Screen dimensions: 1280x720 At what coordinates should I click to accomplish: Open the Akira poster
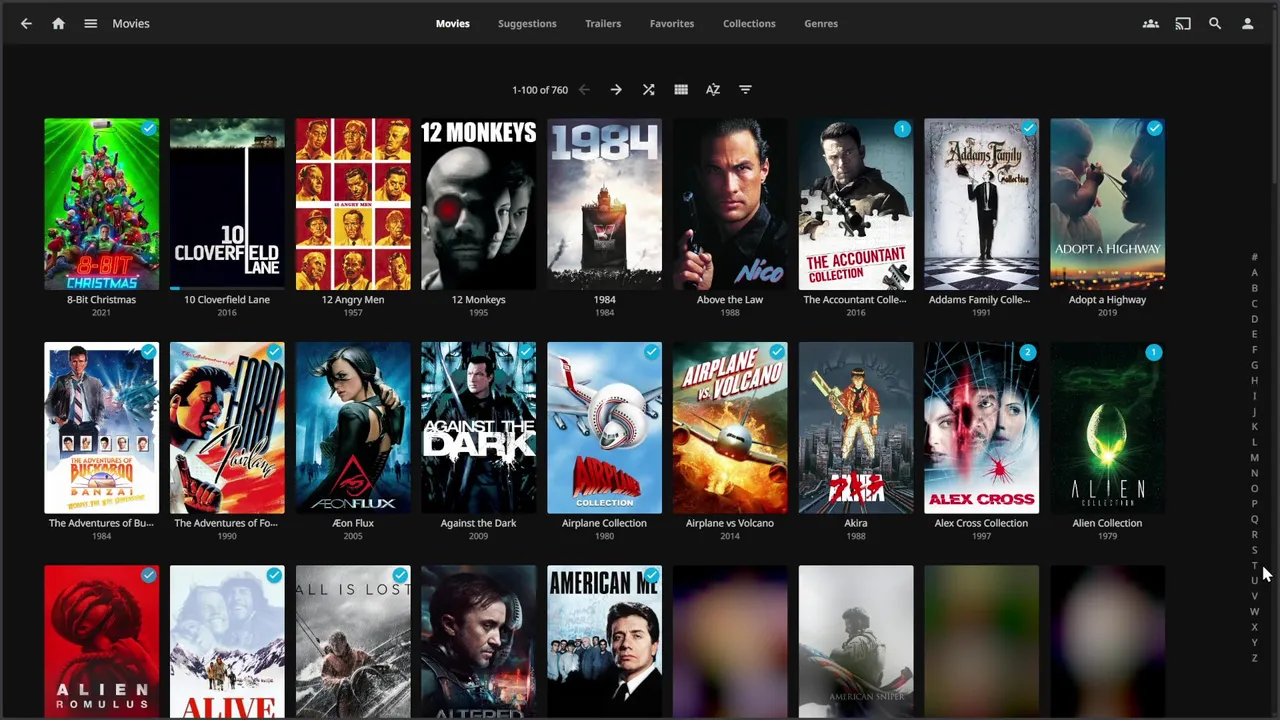tap(856, 428)
